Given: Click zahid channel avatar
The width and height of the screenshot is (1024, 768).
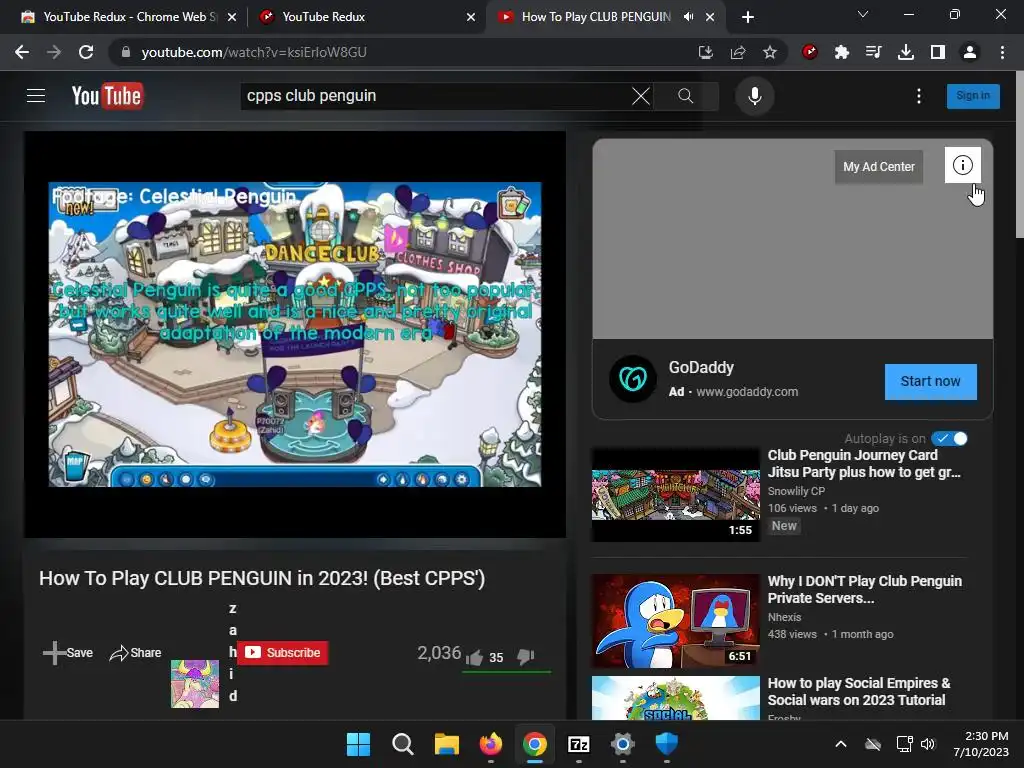Looking at the screenshot, I should click(x=195, y=684).
